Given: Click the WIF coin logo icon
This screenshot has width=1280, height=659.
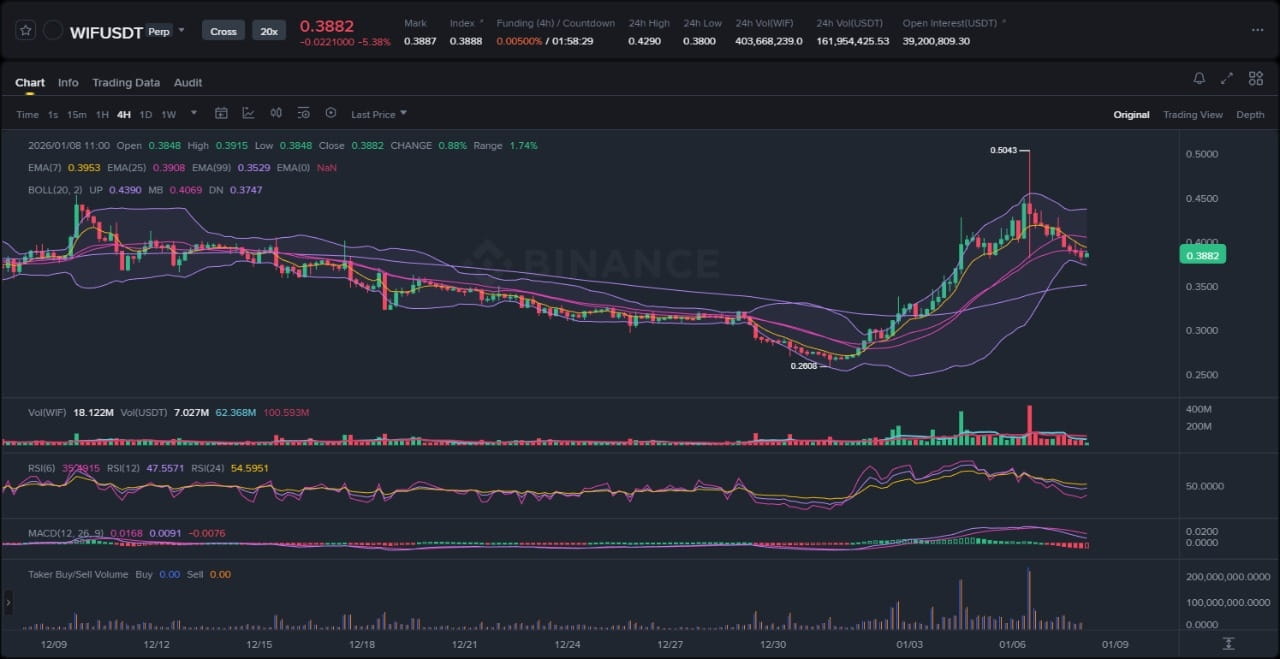Looking at the screenshot, I should (x=54, y=31).
